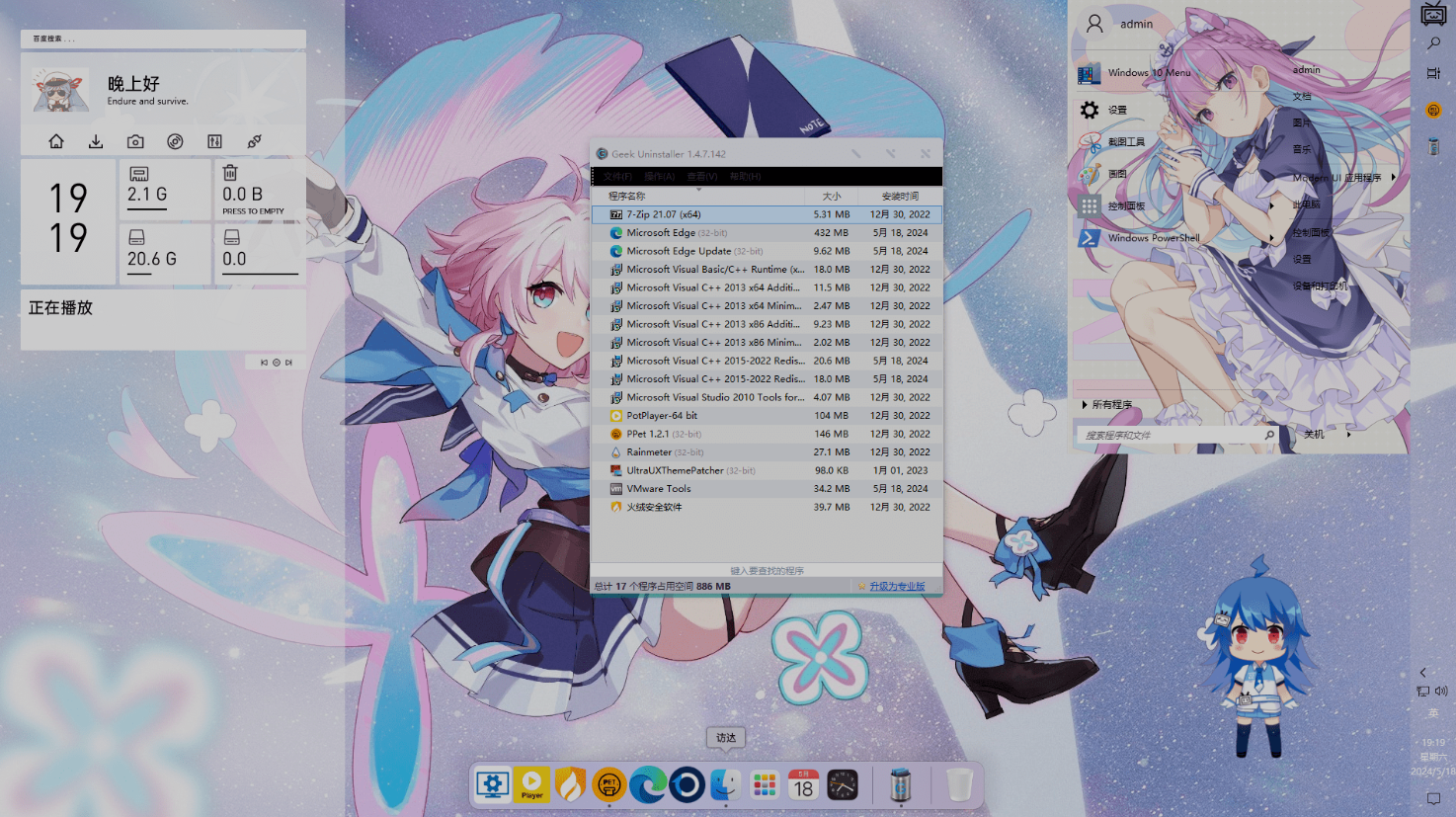The height and width of the screenshot is (817, 1456).
Task: Click the Microsoft Edge (32-bit) row icon
Action: pyautogui.click(x=615, y=233)
